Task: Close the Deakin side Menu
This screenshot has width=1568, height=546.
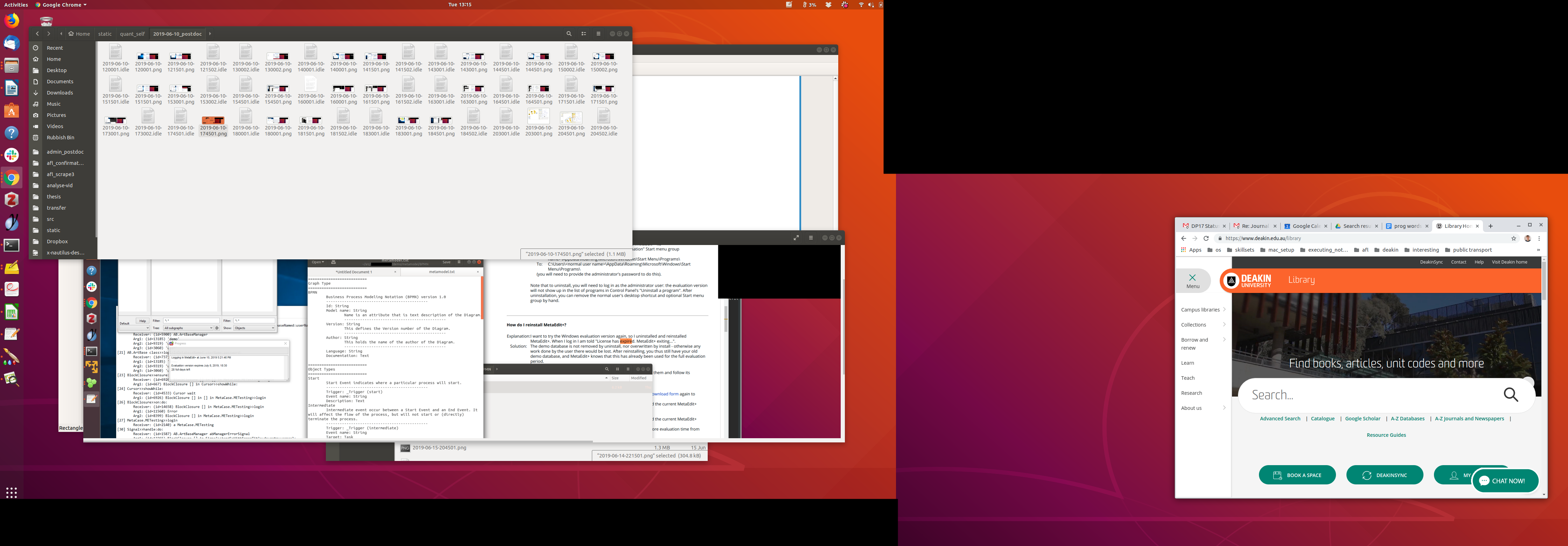Action: click(1192, 281)
